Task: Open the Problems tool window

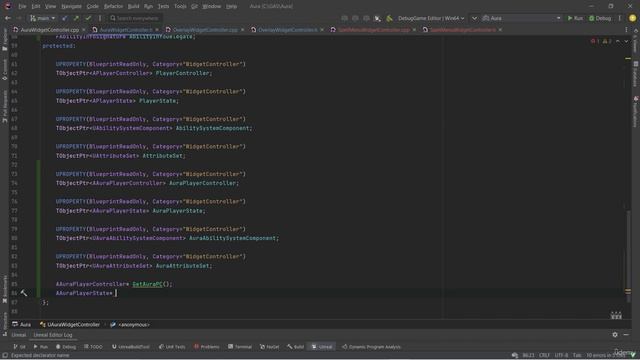Action: point(207,347)
